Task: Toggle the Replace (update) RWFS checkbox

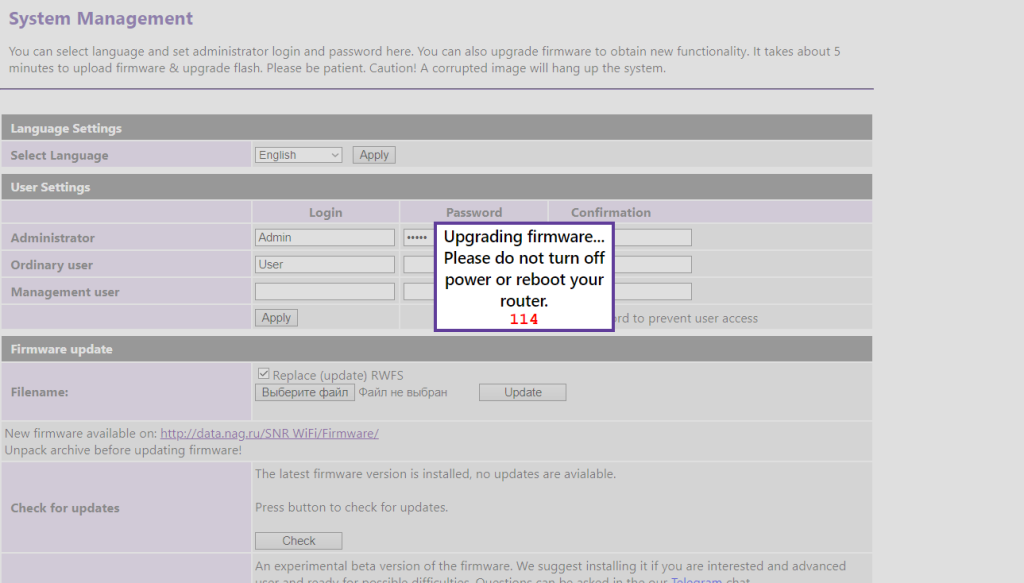Action: (263, 373)
